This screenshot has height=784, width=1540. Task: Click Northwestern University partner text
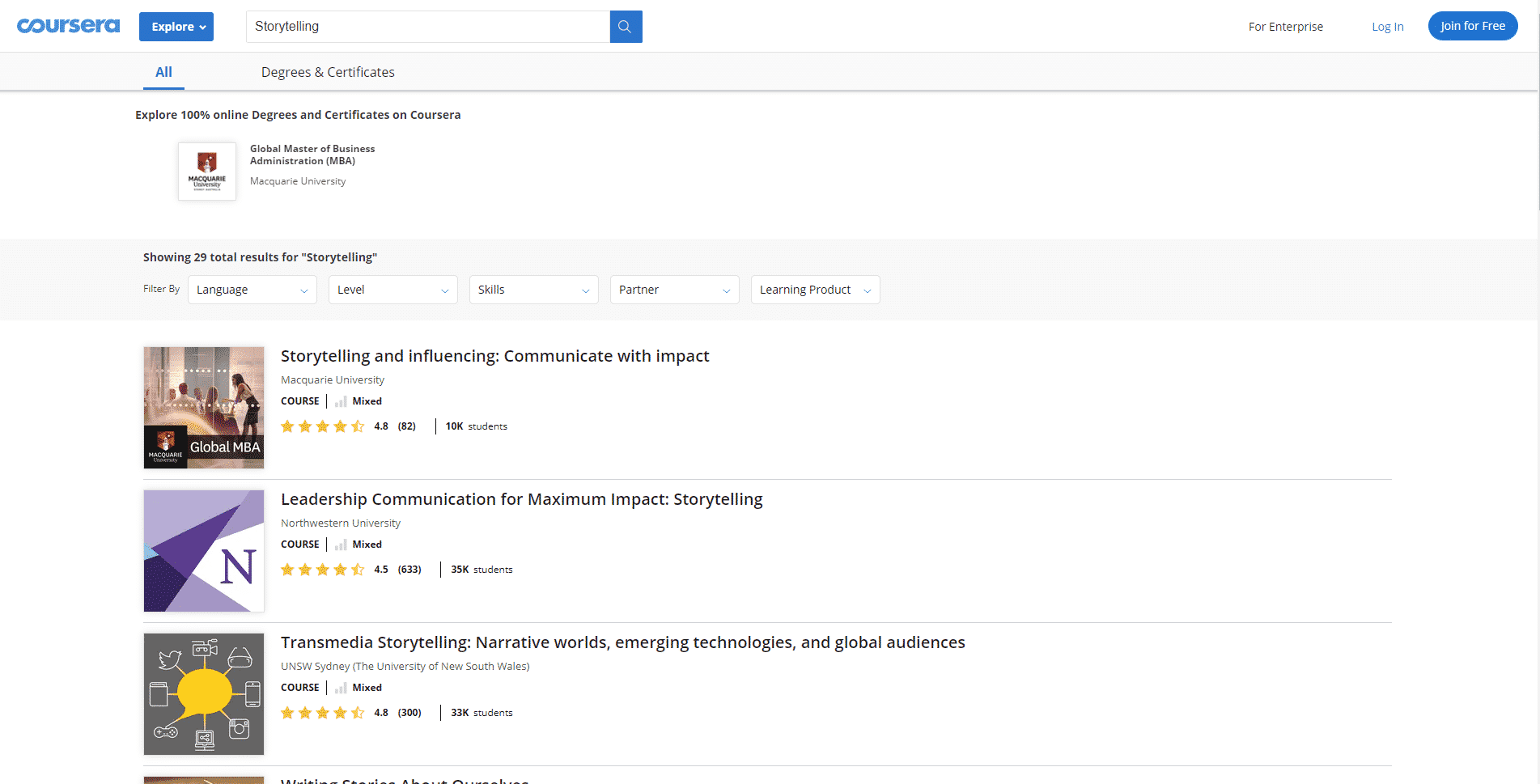341,523
